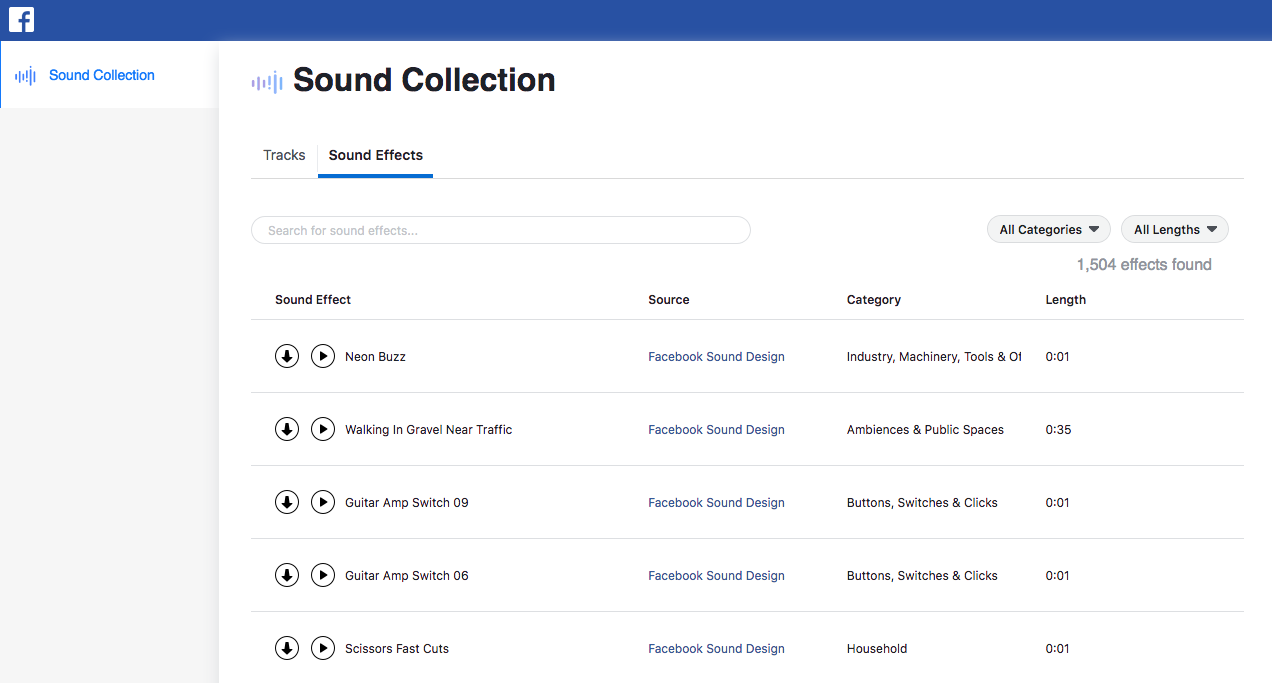Click the Industry, Machinery, Tools category cell
The height and width of the screenshot is (683, 1272).
(x=934, y=357)
